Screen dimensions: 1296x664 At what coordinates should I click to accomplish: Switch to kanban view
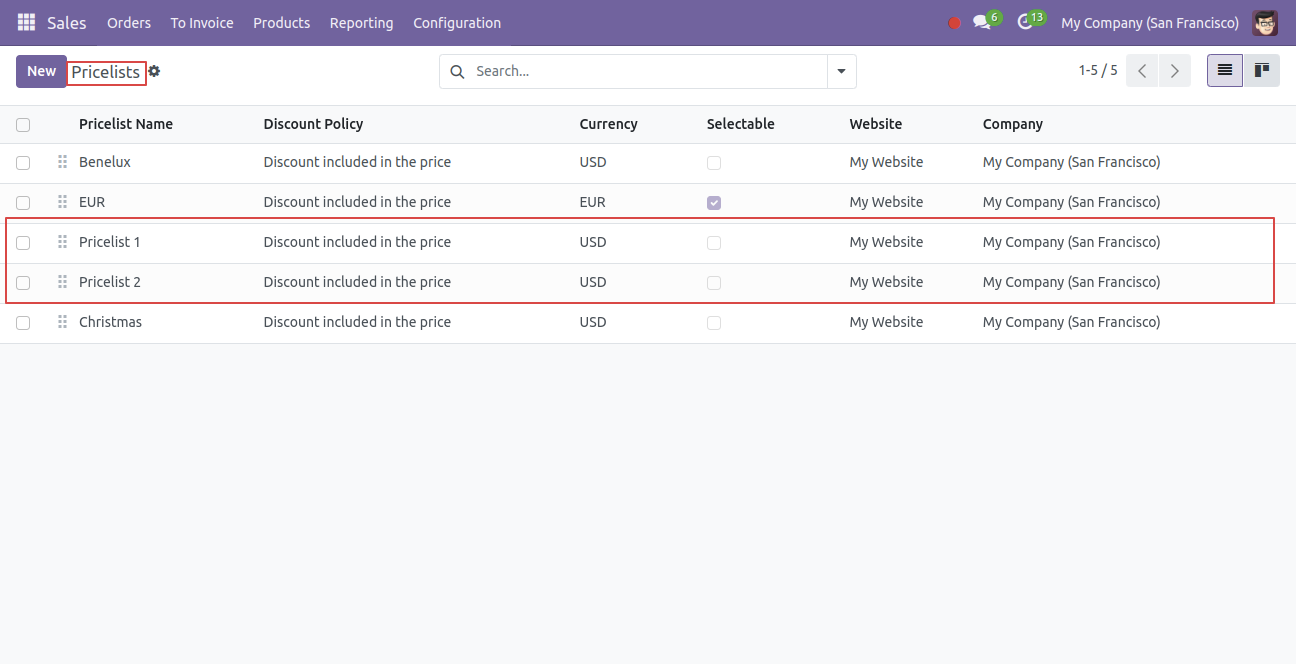[x=1262, y=71]
